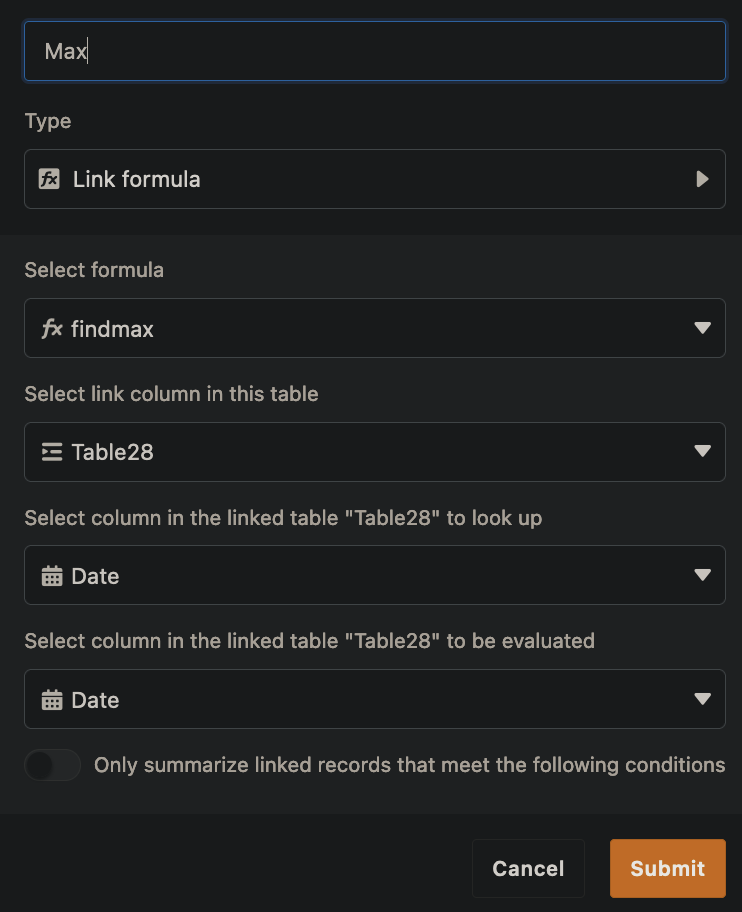Expand the Type selector using its right arrow
The image size is (742, 912).
tap(702, 179)
